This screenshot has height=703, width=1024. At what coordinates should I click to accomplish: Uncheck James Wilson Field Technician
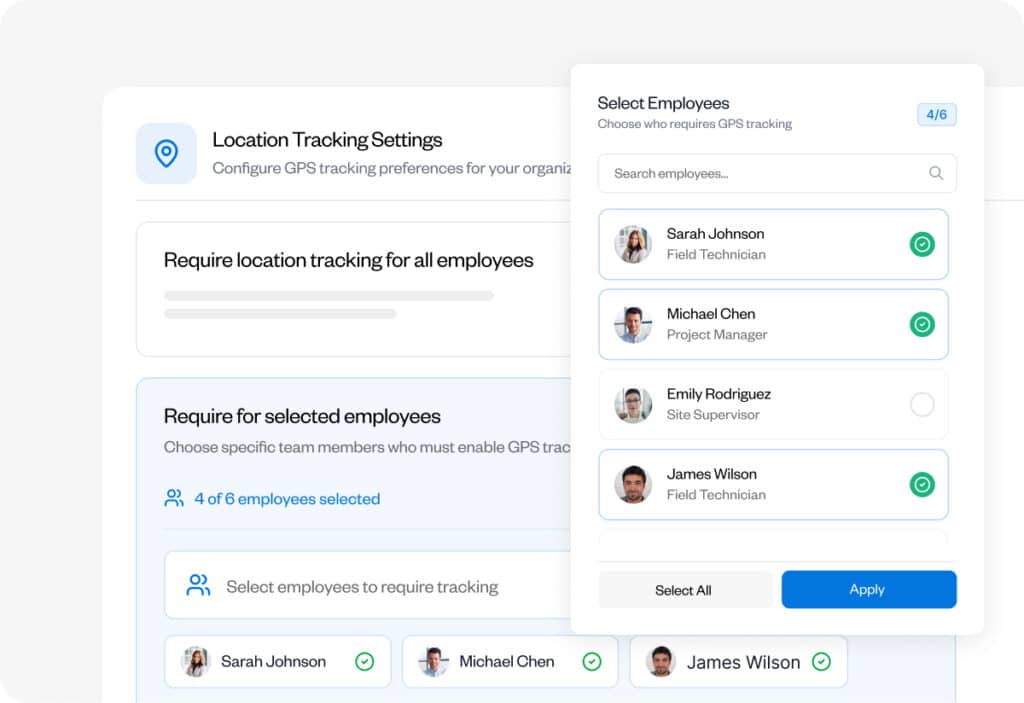(x=922, y=484)
